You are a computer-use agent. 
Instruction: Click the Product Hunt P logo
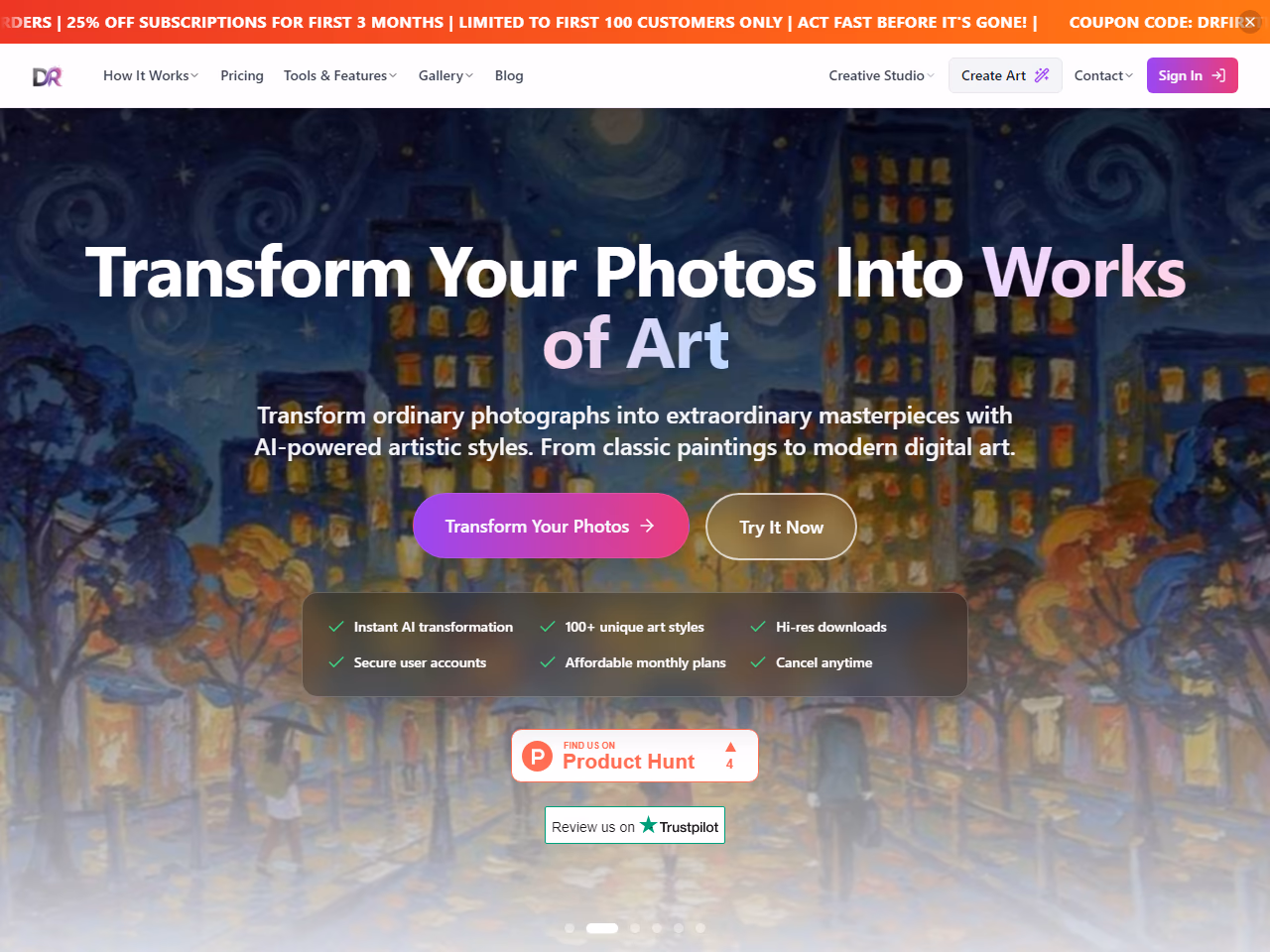pyautogui.click(x=537, y=757)
